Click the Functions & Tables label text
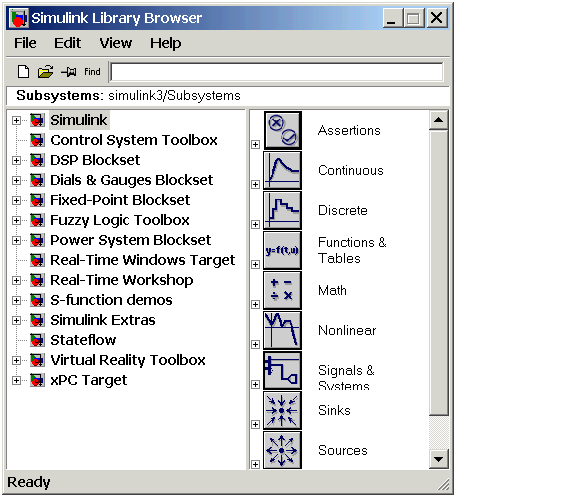580x498 pixels. click(x=352, y=250)
